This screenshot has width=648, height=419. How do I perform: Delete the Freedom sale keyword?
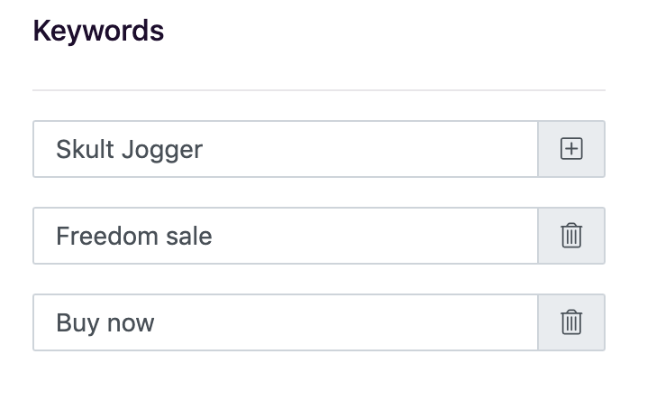tap(571, 236)
